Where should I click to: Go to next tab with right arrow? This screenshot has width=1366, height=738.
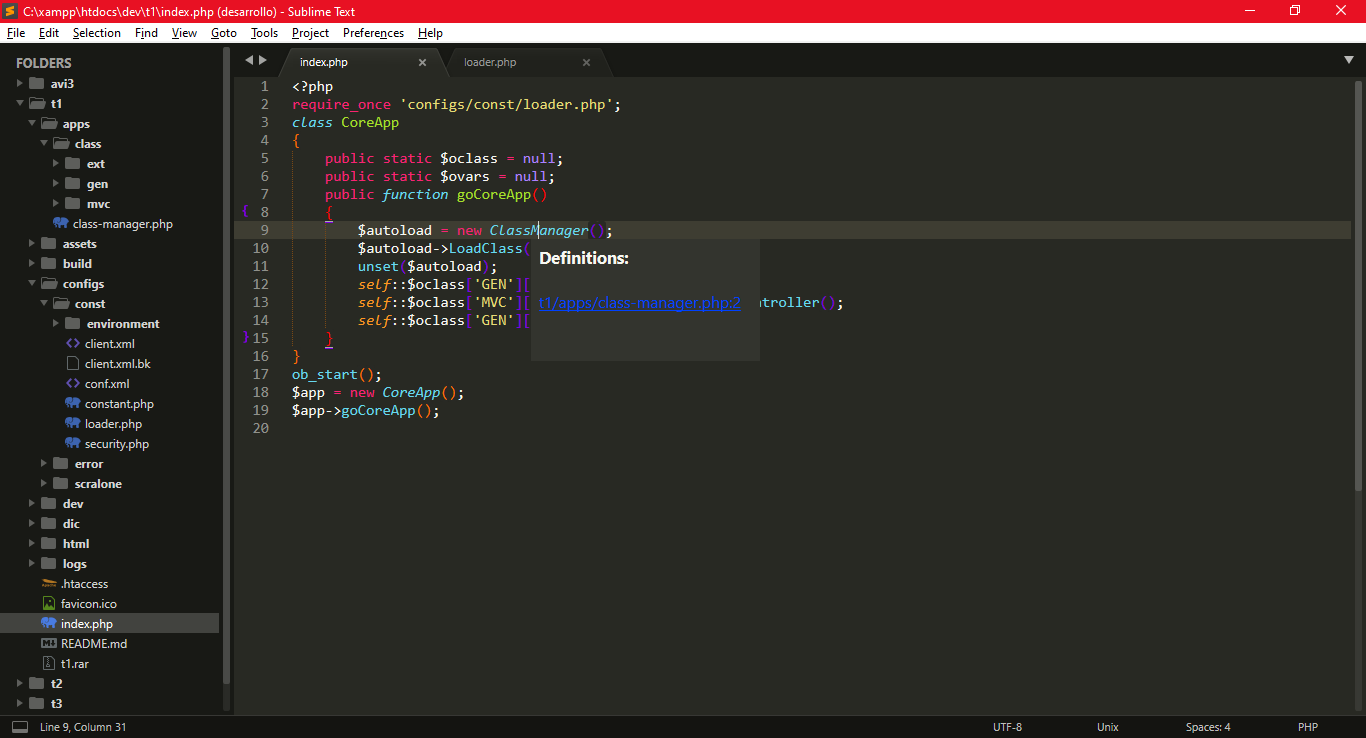click(x=263, y=60)
